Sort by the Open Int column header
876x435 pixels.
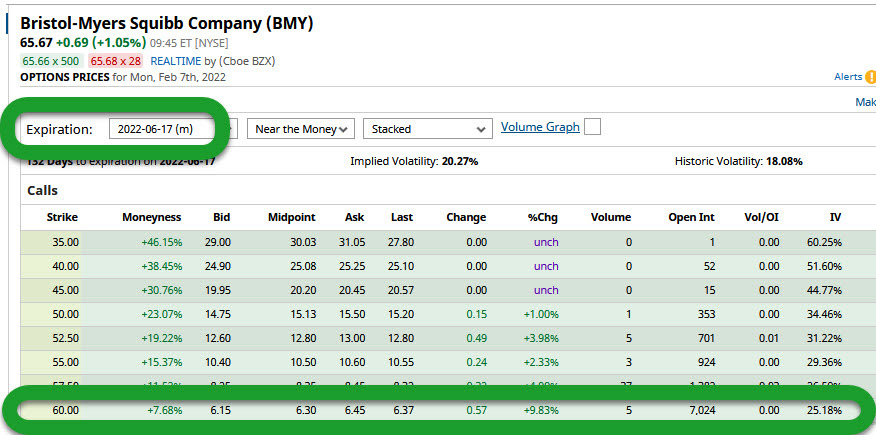tap(692, 218)
